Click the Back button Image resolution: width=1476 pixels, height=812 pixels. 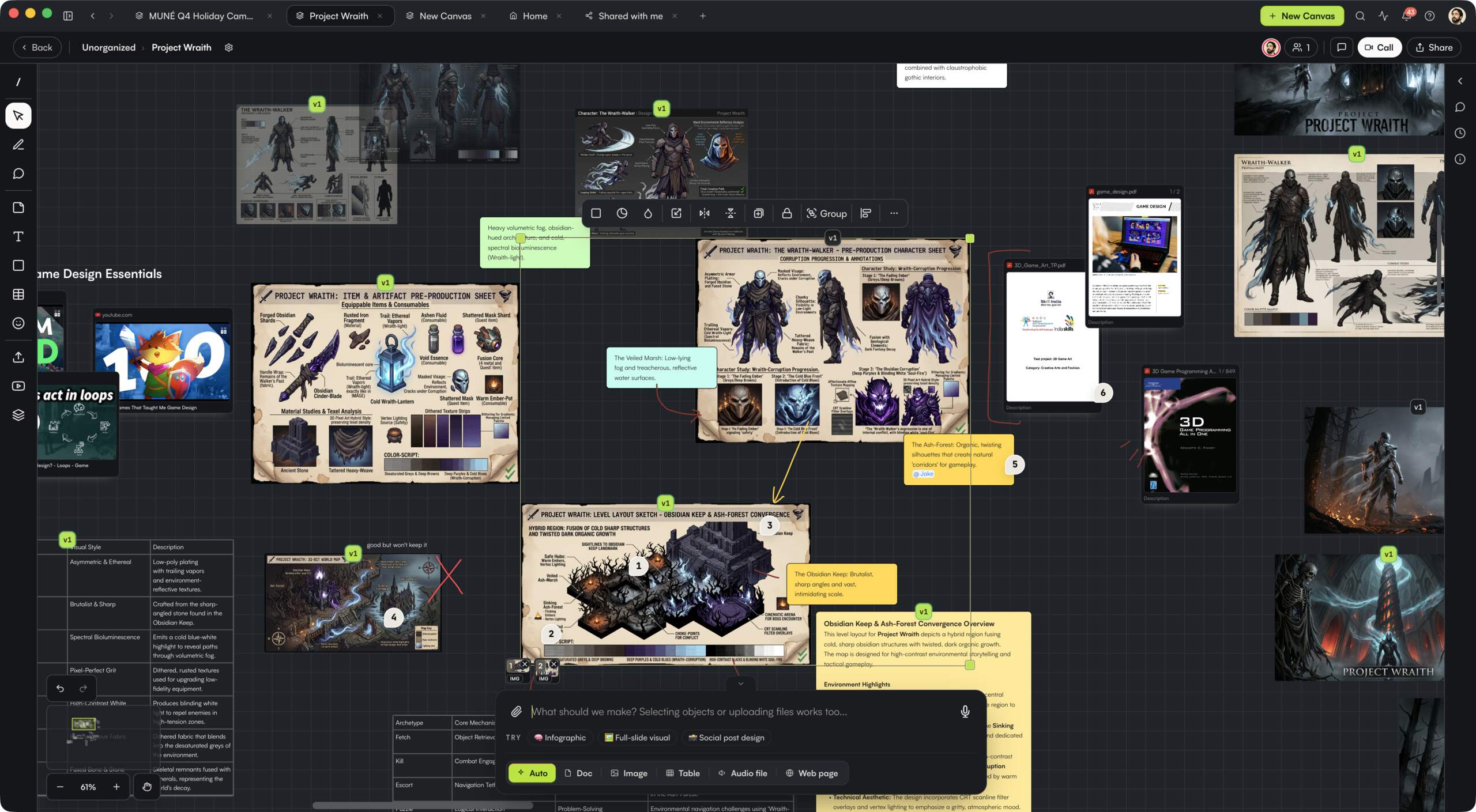[37, 48]
